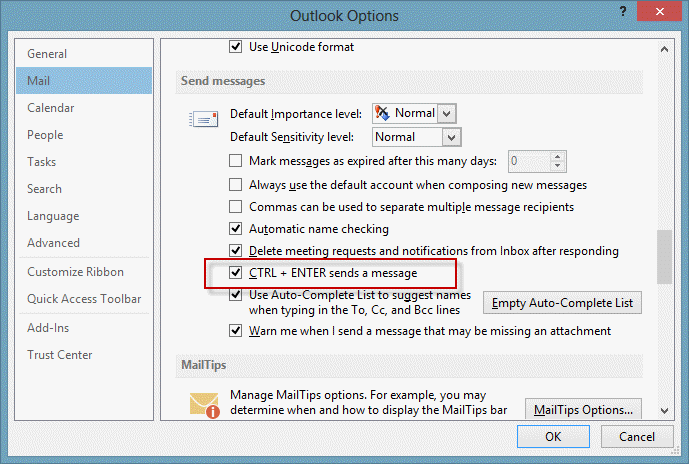Image resolution: width=689 pixels, height=464 pixels.
Task: Increase expiry days spinner up arrow
Action: click(x=557, y=156)
